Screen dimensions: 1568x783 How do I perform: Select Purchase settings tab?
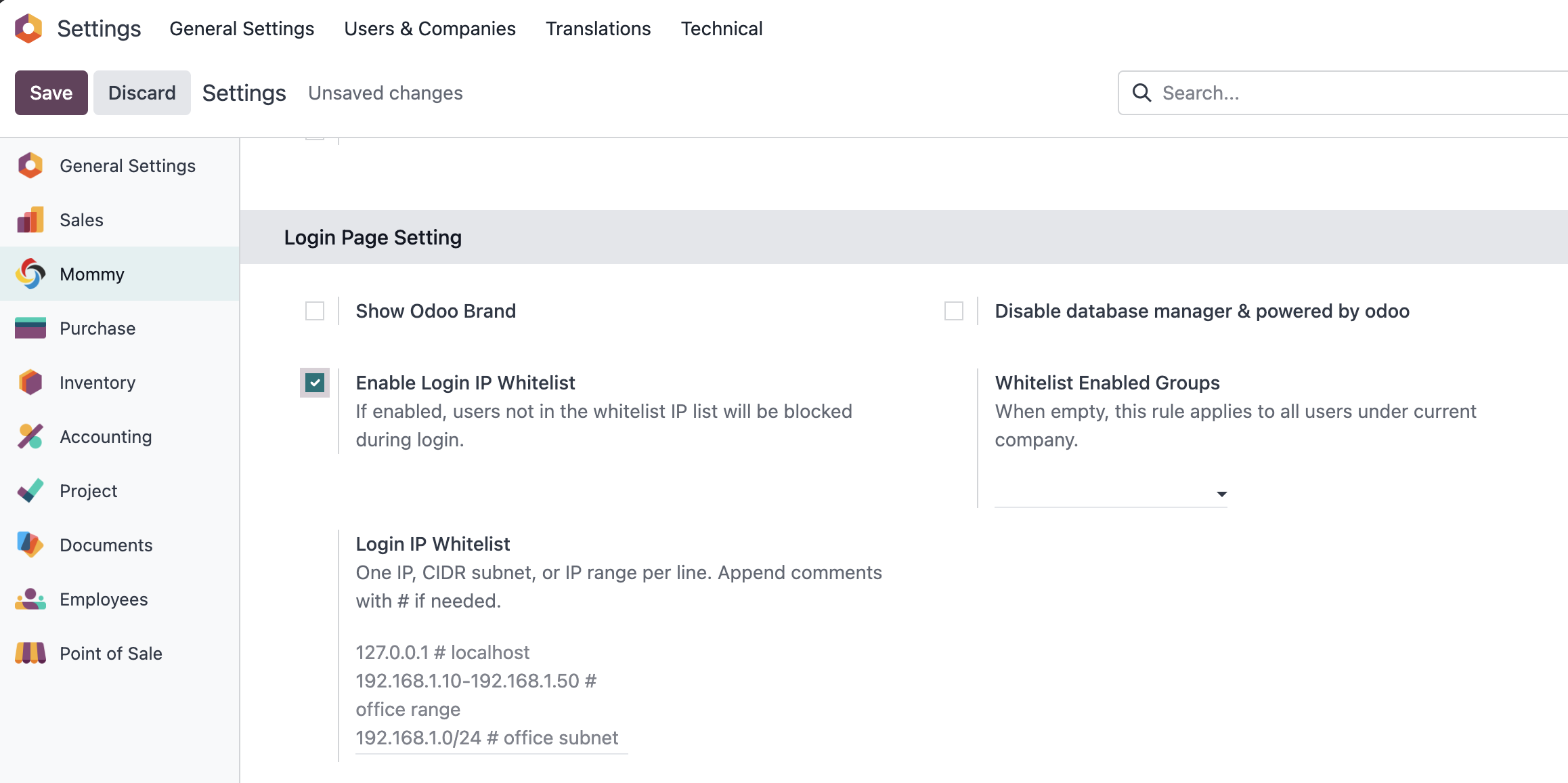[120, 329]
